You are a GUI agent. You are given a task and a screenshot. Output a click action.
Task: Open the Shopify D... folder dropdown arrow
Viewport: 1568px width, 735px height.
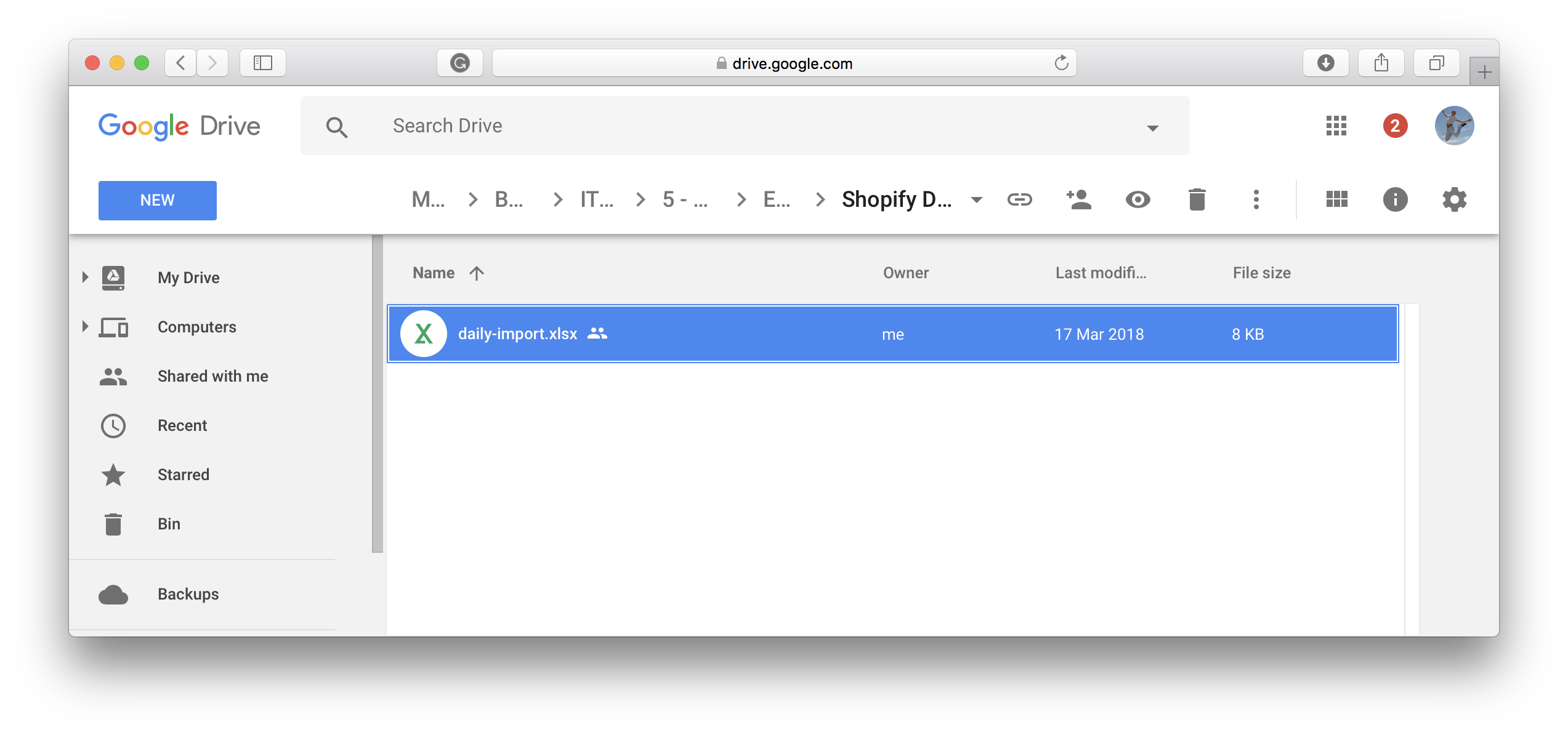[x=976, y=199]
